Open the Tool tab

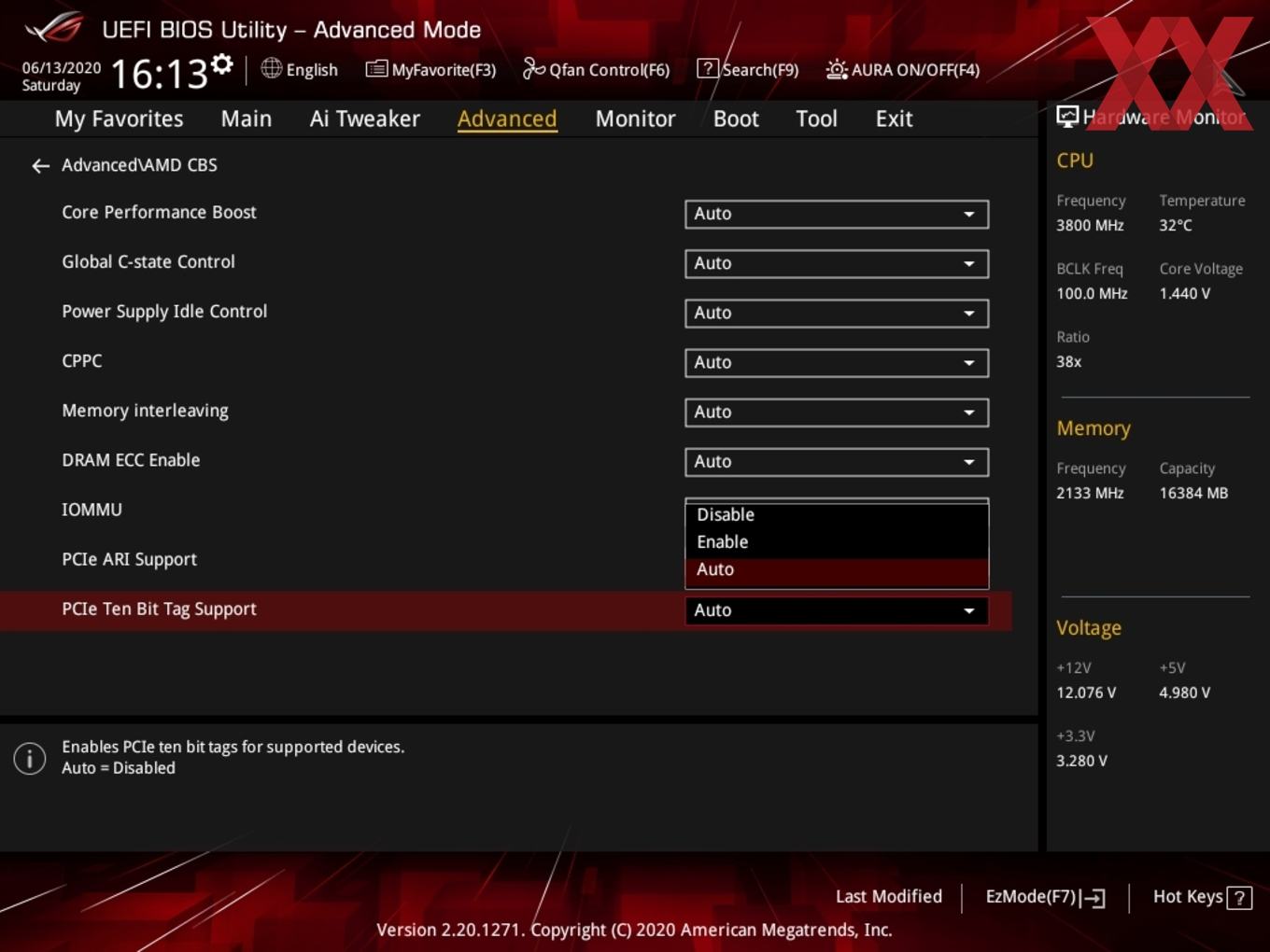[816, 119]
